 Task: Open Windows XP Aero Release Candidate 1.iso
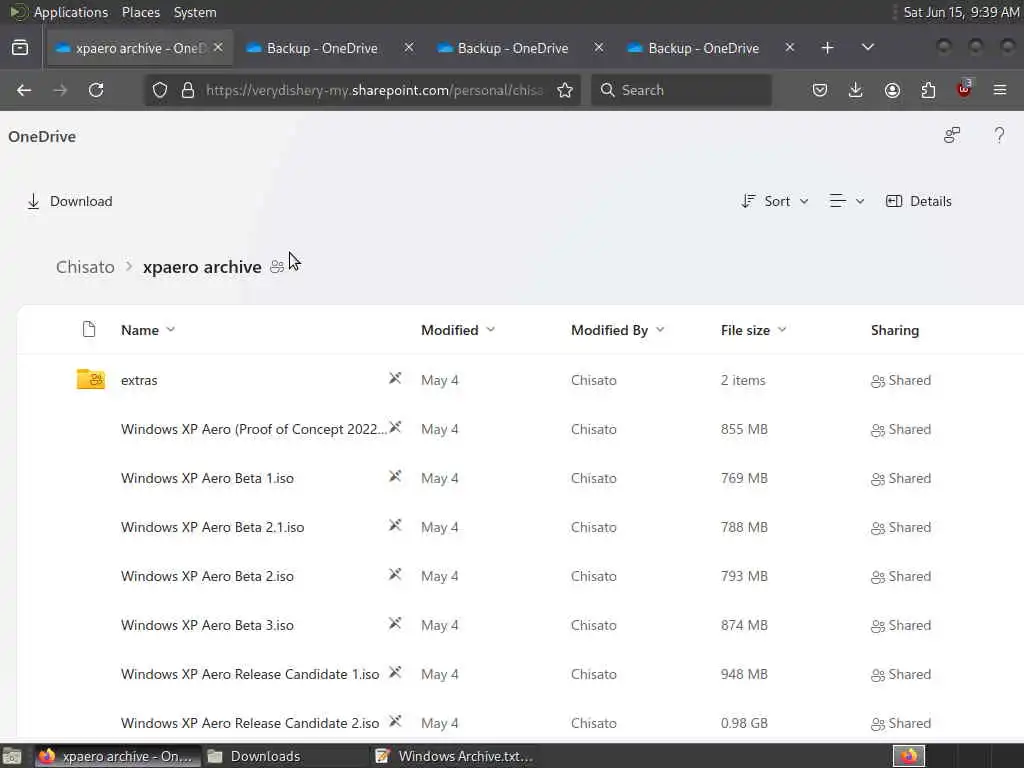249,674
